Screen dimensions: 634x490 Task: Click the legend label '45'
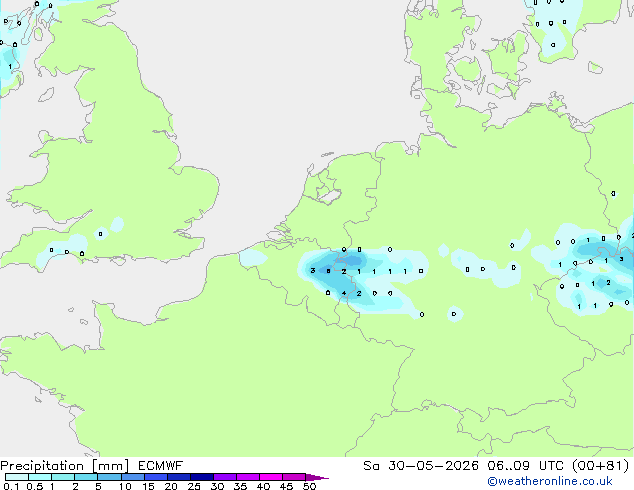tap(286, 486)
